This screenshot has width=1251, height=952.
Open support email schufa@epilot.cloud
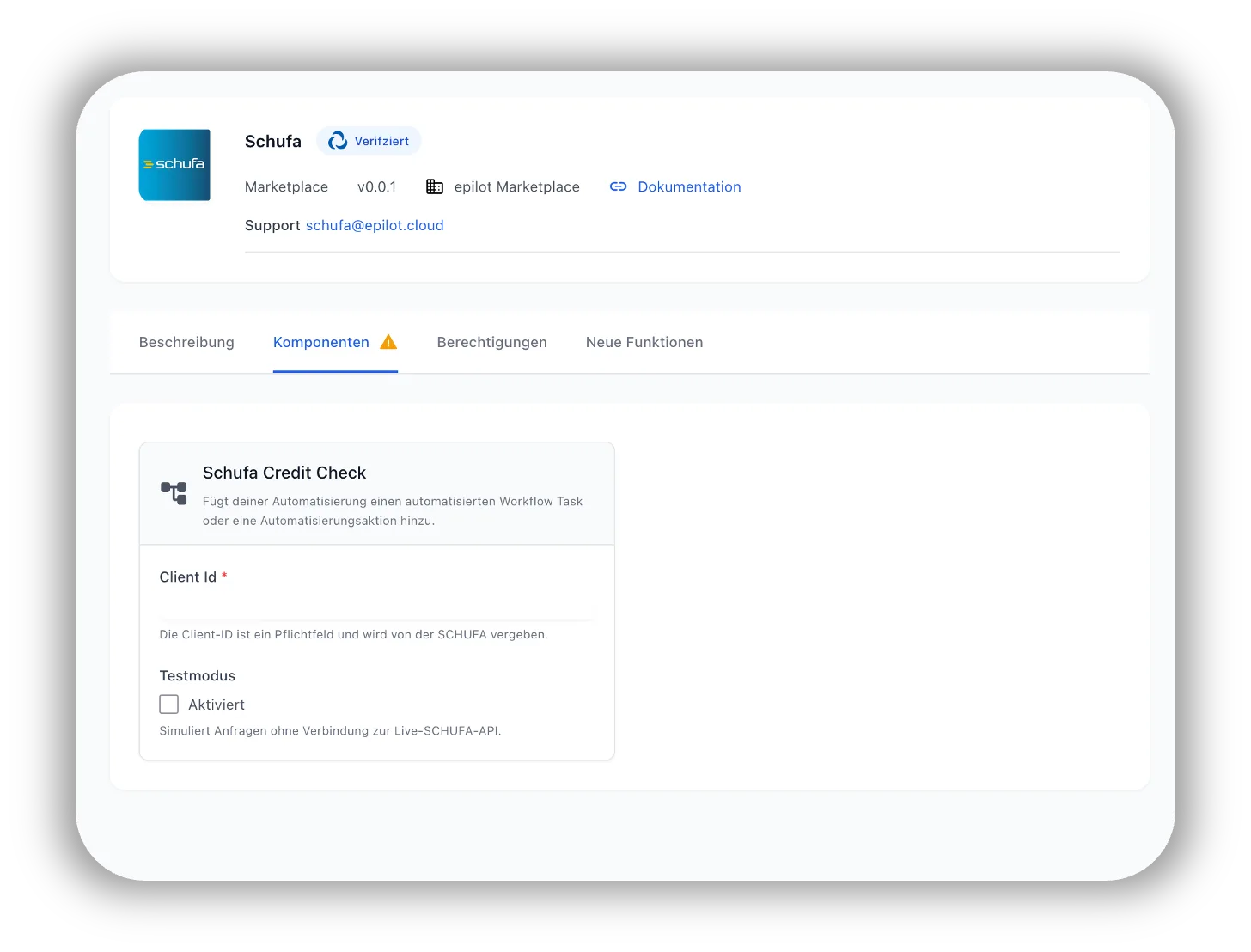pos(375,226)
